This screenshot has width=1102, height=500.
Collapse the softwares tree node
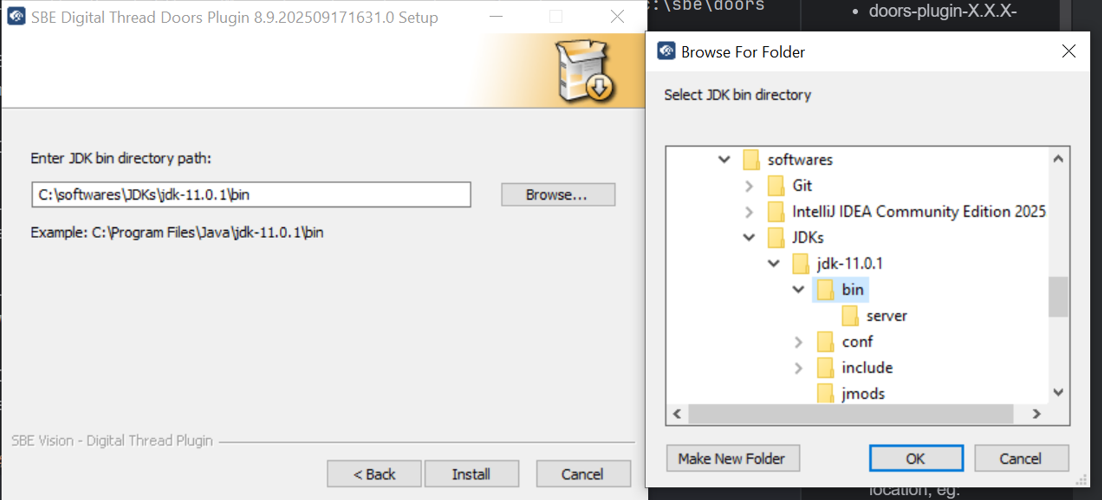click(x=724, y=160)
